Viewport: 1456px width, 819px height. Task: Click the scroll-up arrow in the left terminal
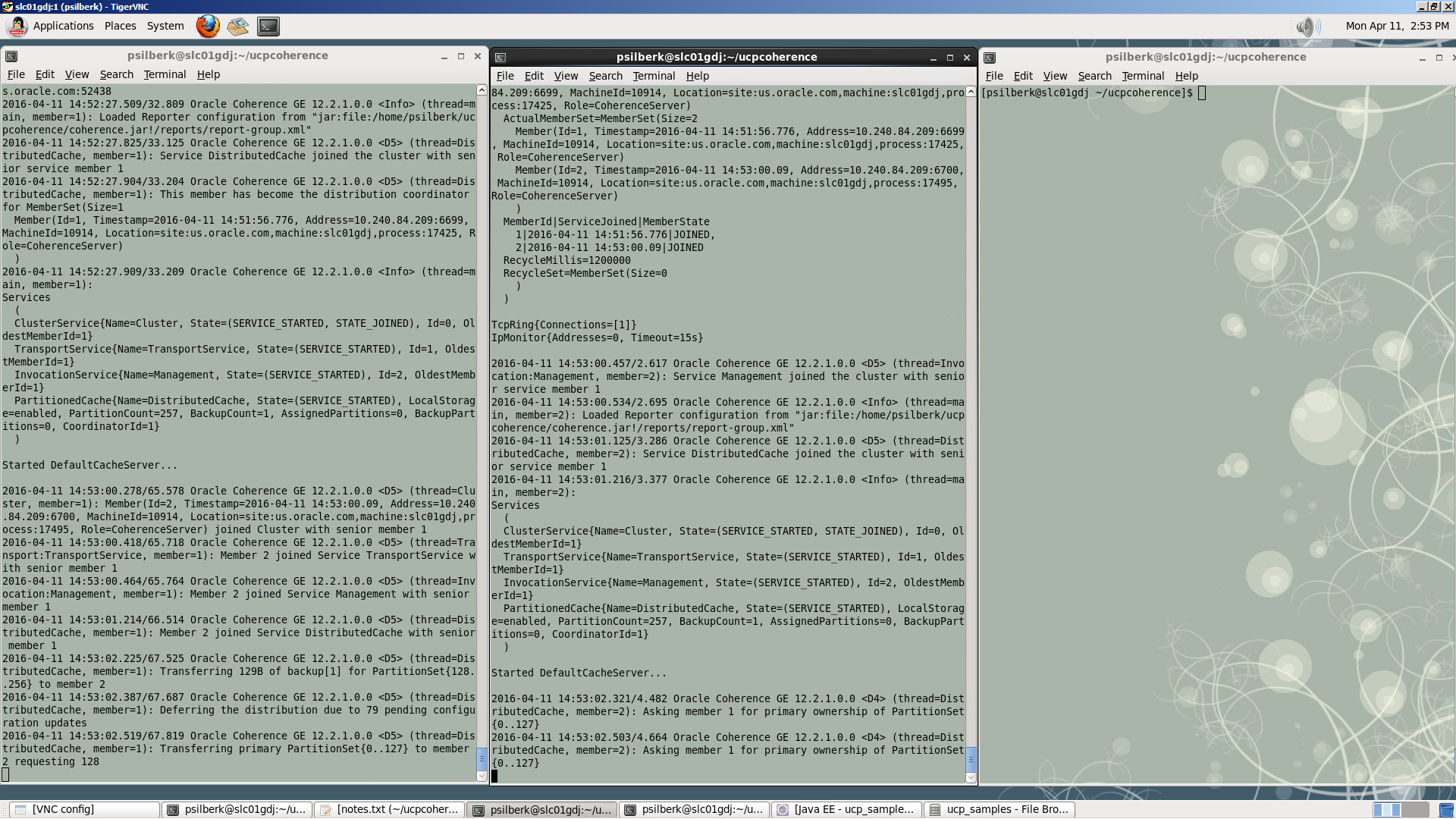point(482,90)
